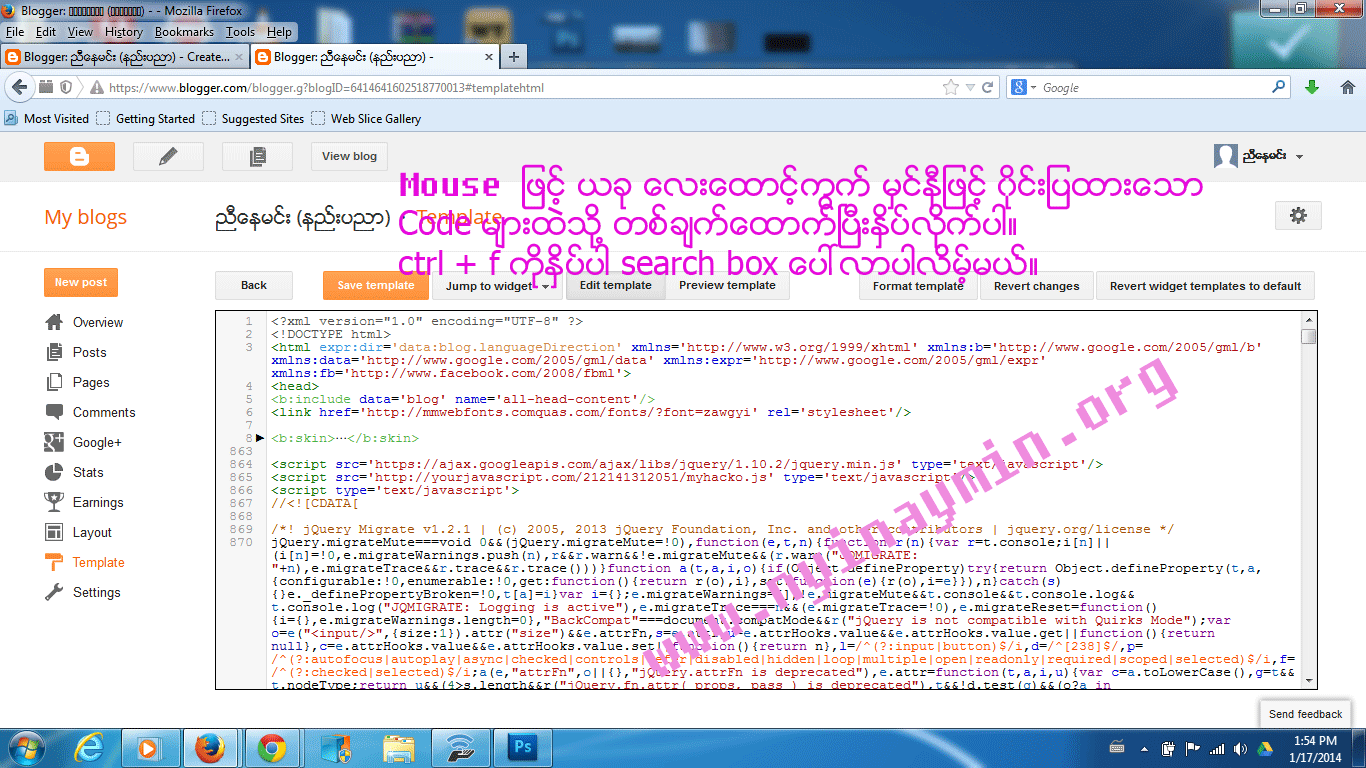The image size is (1366, 768).
Task: Open Firefox from the taskbar
Action: pos(209,747)
